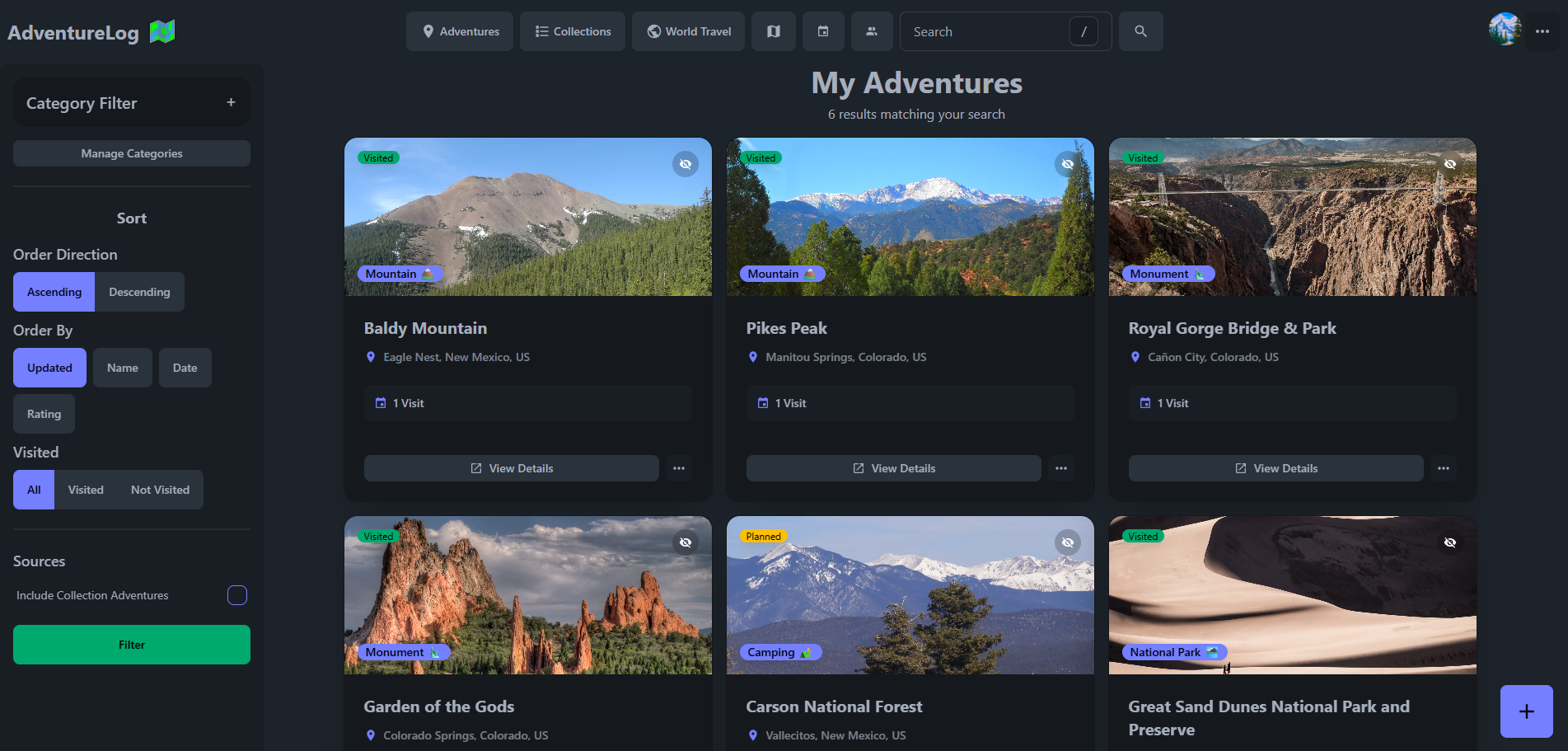Image resolution: width=1568 pixels, height=751 pixels.
Task: Go to the Collections tab
Action: tap(573, 31)
